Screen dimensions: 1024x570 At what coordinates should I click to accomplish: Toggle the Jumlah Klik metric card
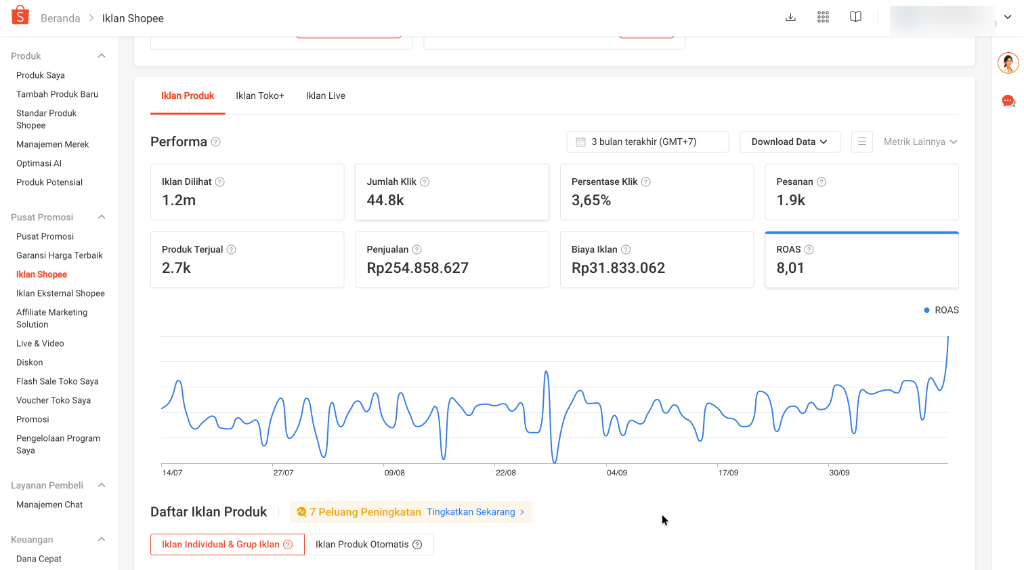pyautogui.click(x=452, y=191)
